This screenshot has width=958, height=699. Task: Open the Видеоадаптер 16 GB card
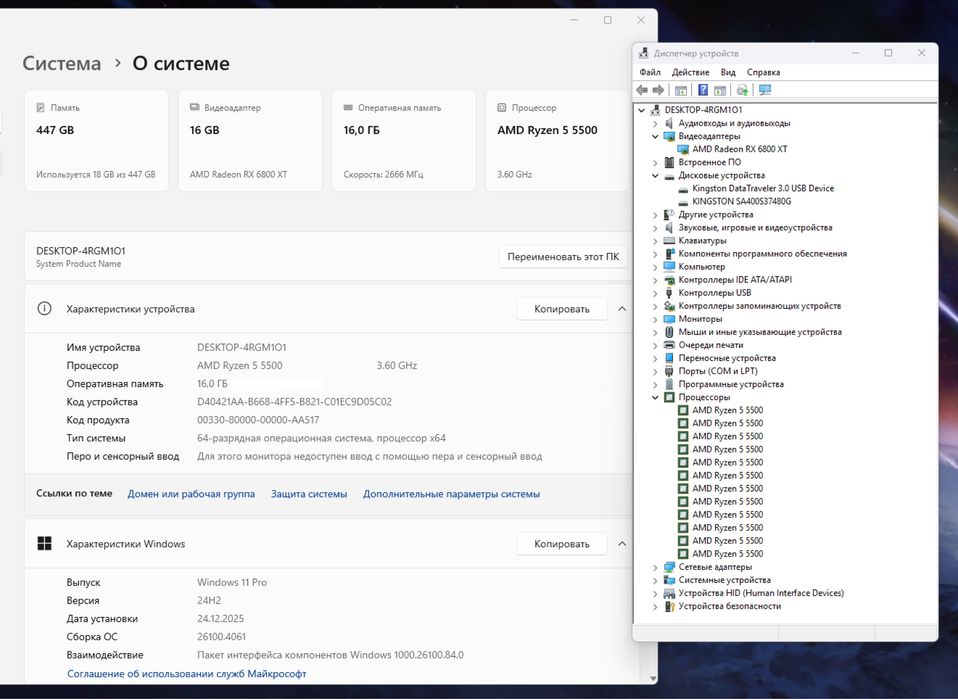tap(250, 141)
